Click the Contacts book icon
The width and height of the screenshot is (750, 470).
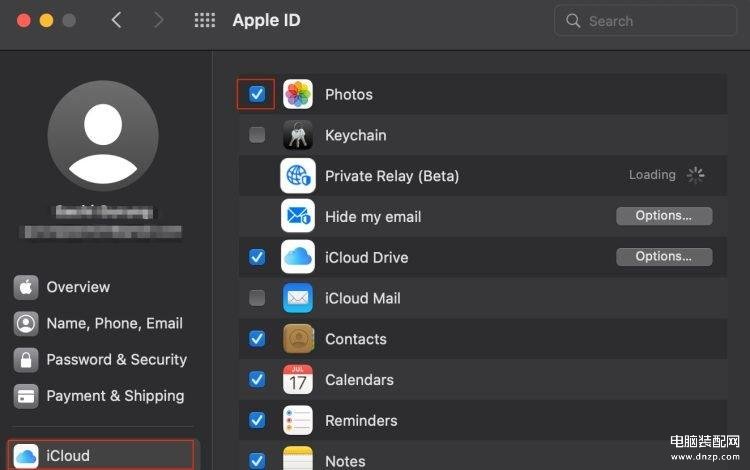(298, 339)
